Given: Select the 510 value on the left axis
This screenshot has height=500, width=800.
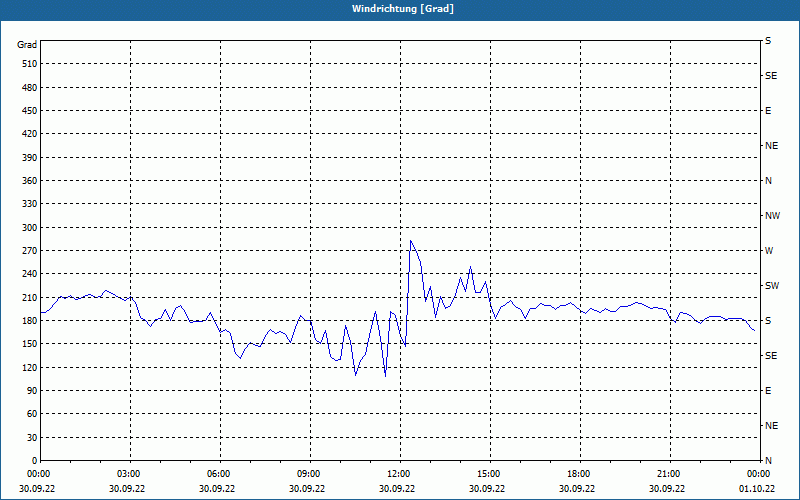Looking at the screenshot, I should coord(30,64).
